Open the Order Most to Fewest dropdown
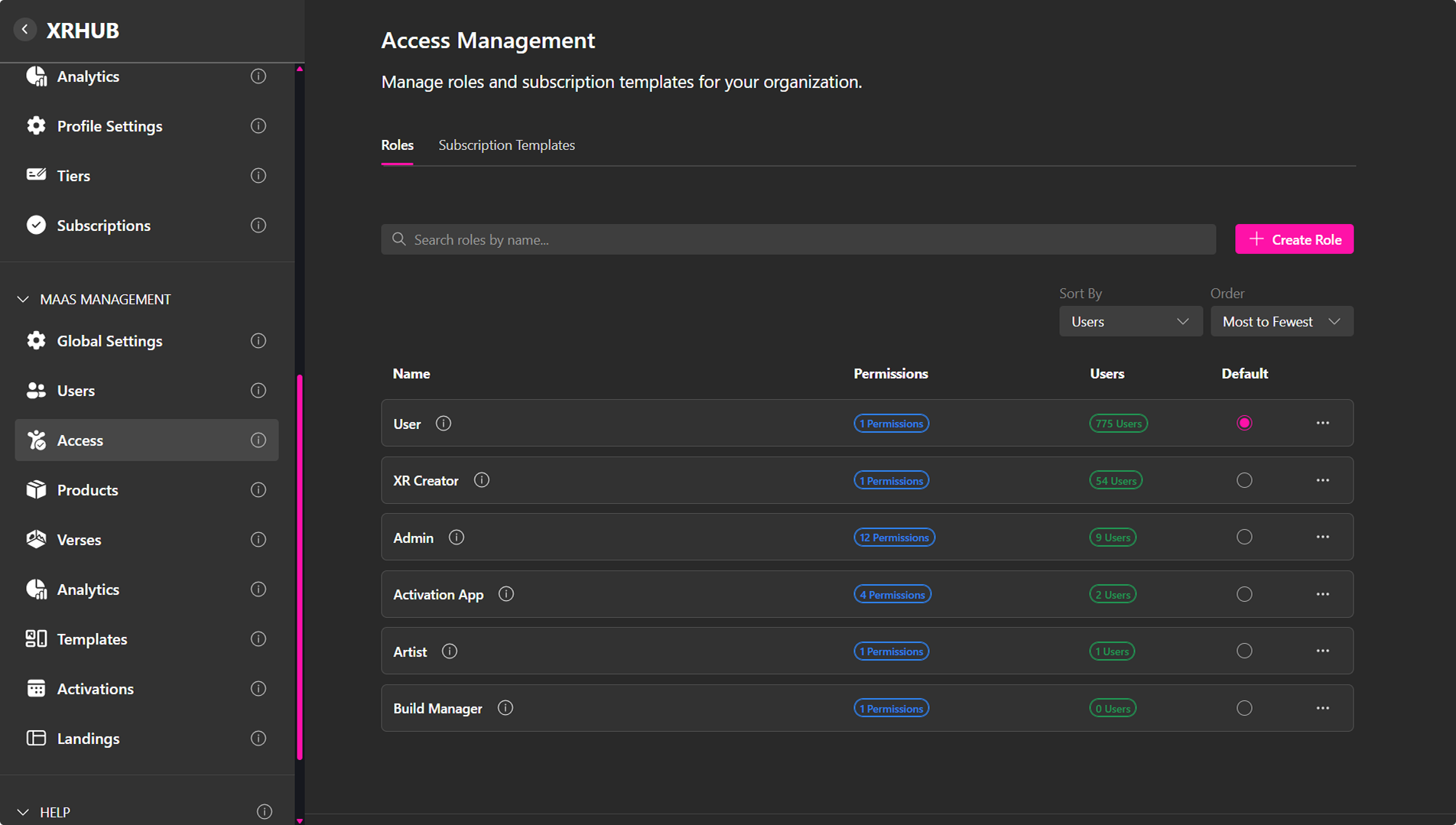This screenshot has width=1456, height=825. 1281,322
